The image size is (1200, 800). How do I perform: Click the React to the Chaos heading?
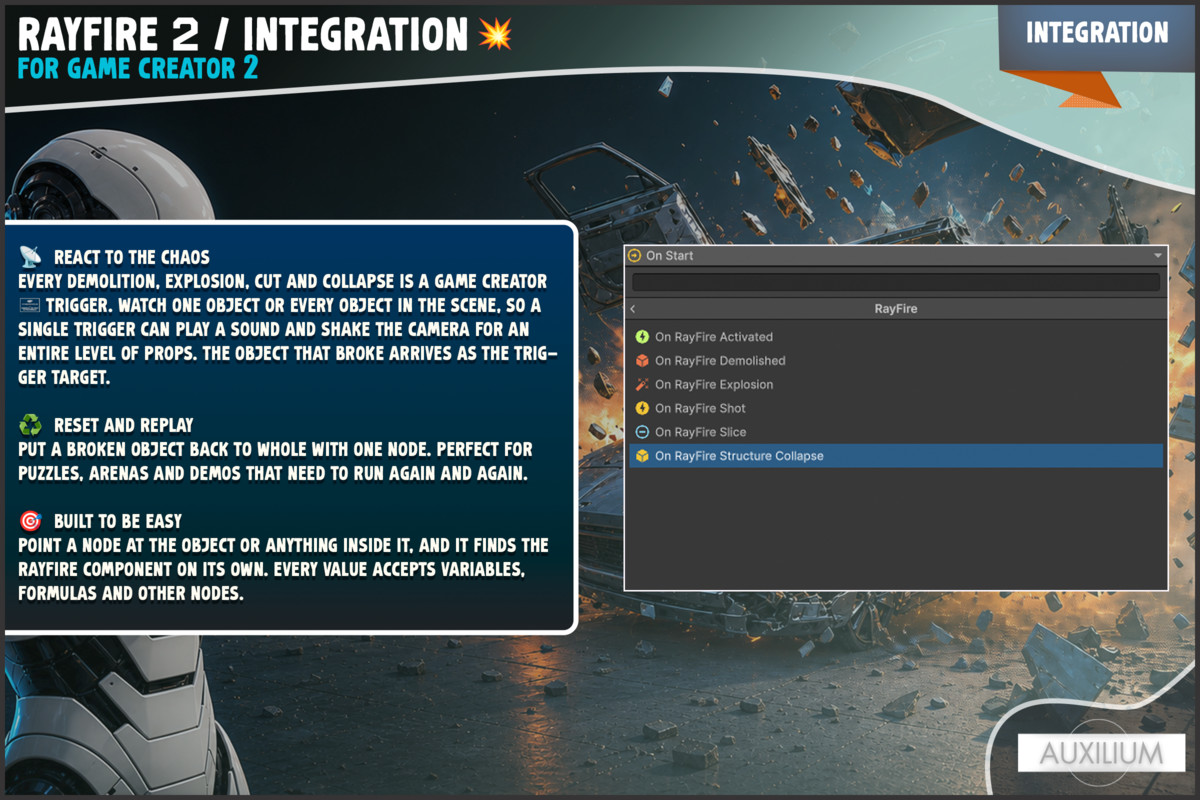pyautogui.click(x=131, y=257)
